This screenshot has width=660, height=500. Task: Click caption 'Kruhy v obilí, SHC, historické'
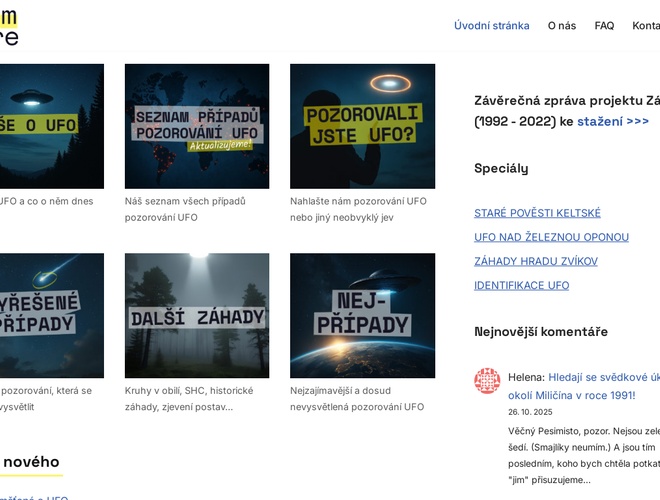point(189,391)
